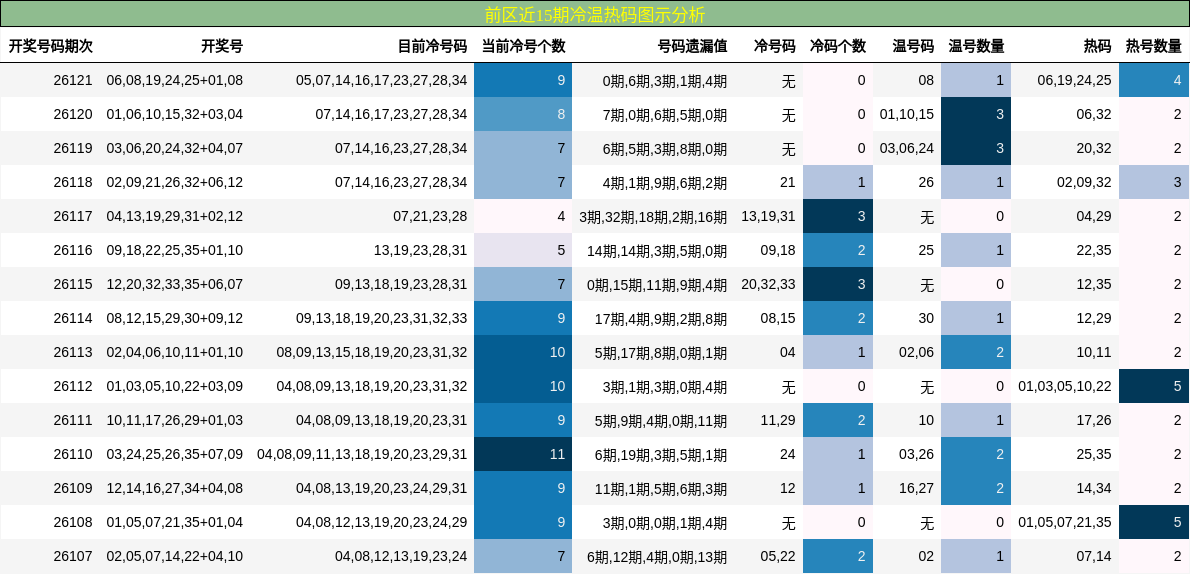
Task: Select the 当前冷号个数 column header
Action: point(524,46)
